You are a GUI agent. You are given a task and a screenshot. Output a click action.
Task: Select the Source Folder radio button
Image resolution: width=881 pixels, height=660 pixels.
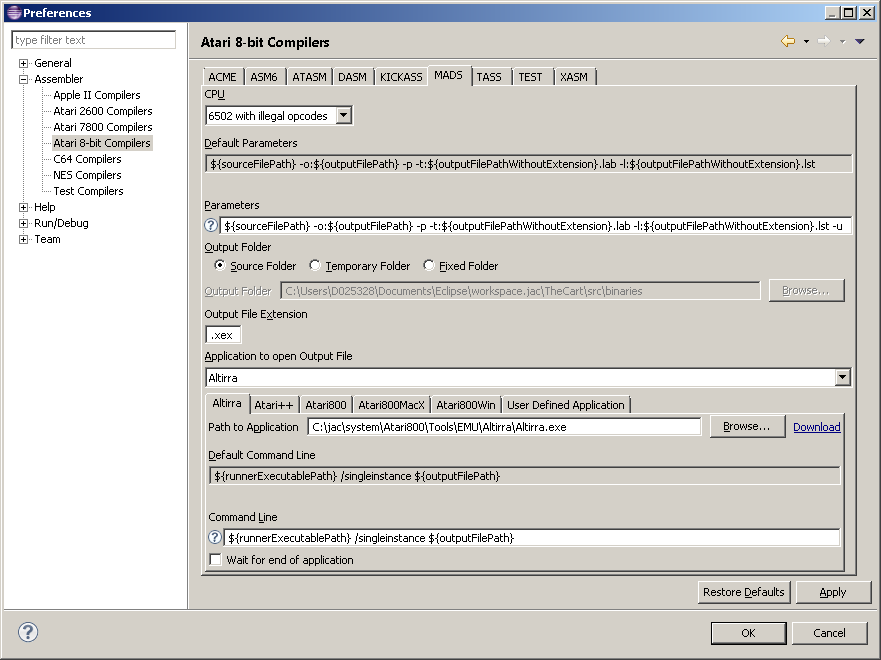pos(220,265)
